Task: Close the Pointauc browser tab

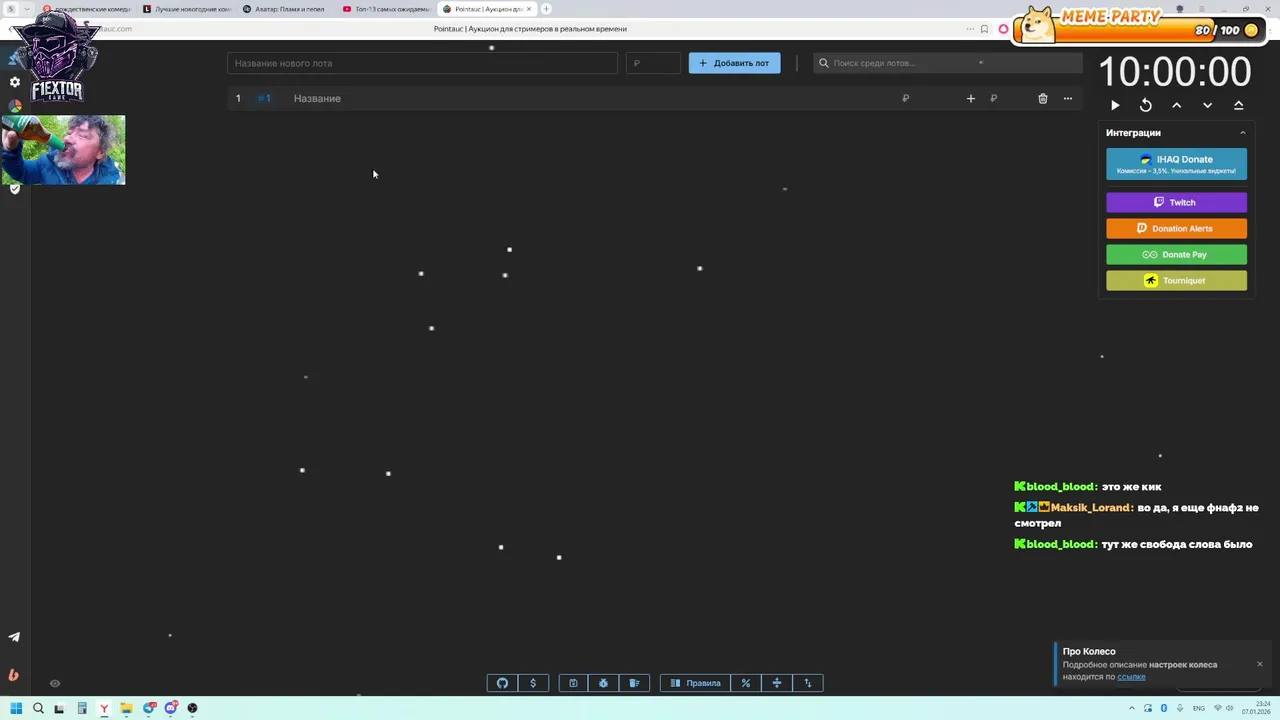Action: pos(529,9)
